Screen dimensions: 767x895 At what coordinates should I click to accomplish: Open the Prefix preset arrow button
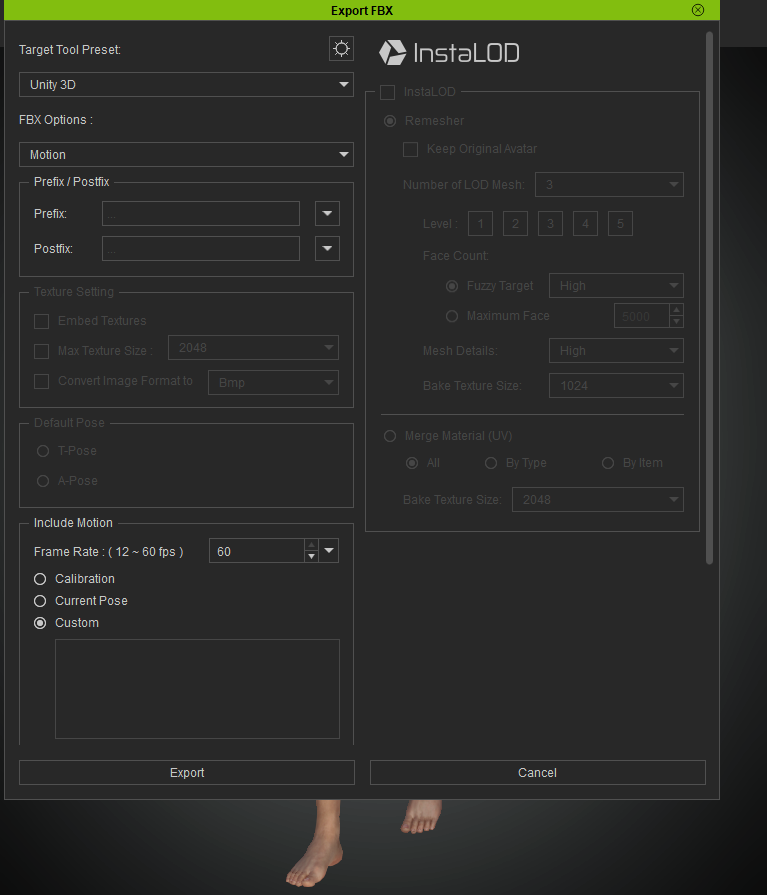[x=327, y=214]
